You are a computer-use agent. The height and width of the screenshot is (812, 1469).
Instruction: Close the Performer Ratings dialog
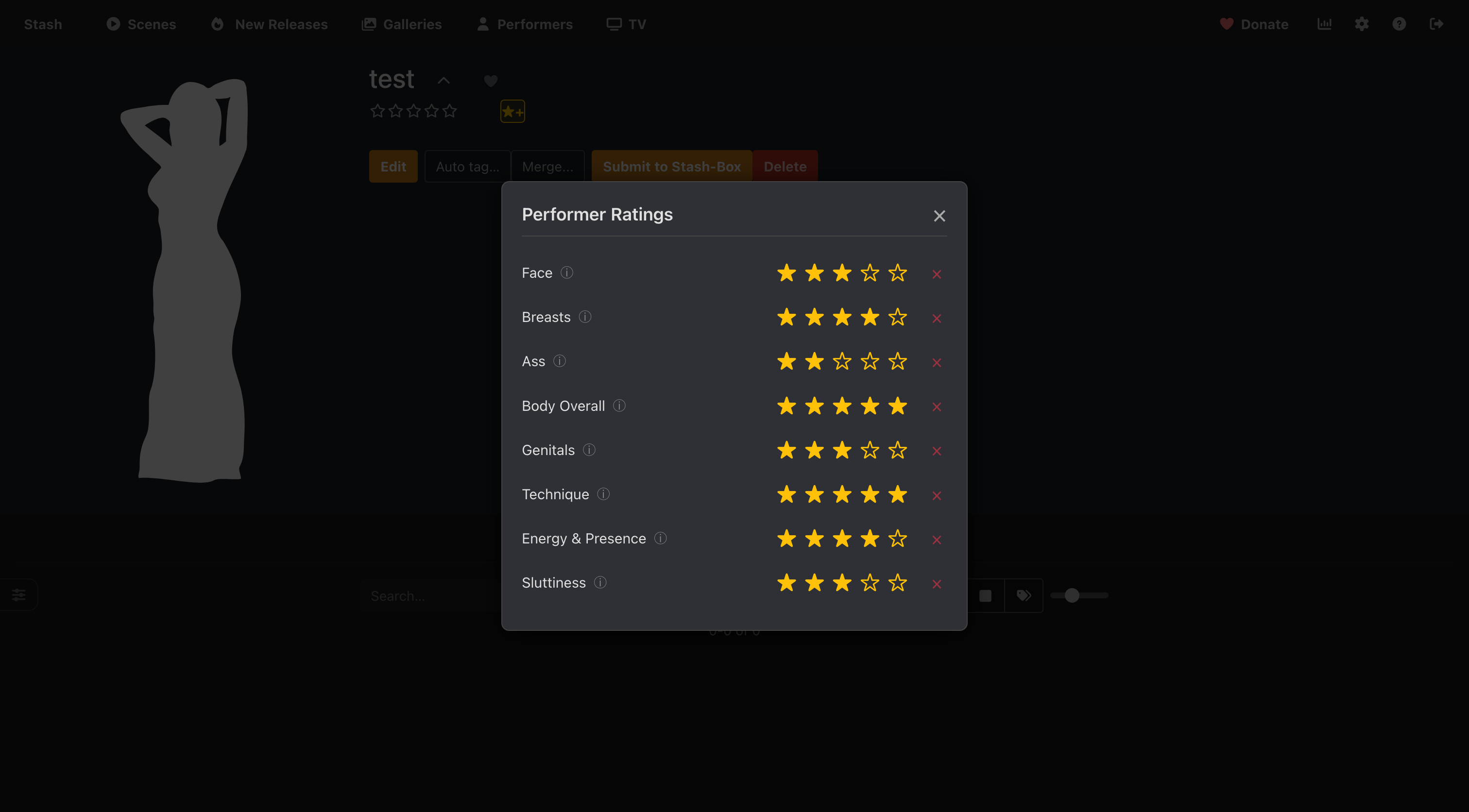(x=939, y=216)
